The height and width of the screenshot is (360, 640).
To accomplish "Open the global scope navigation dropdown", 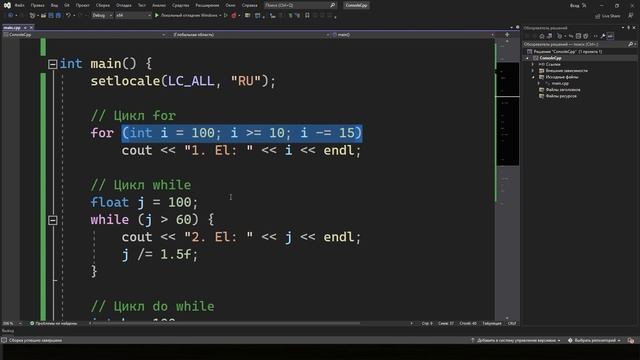I will tap(250, 35).
